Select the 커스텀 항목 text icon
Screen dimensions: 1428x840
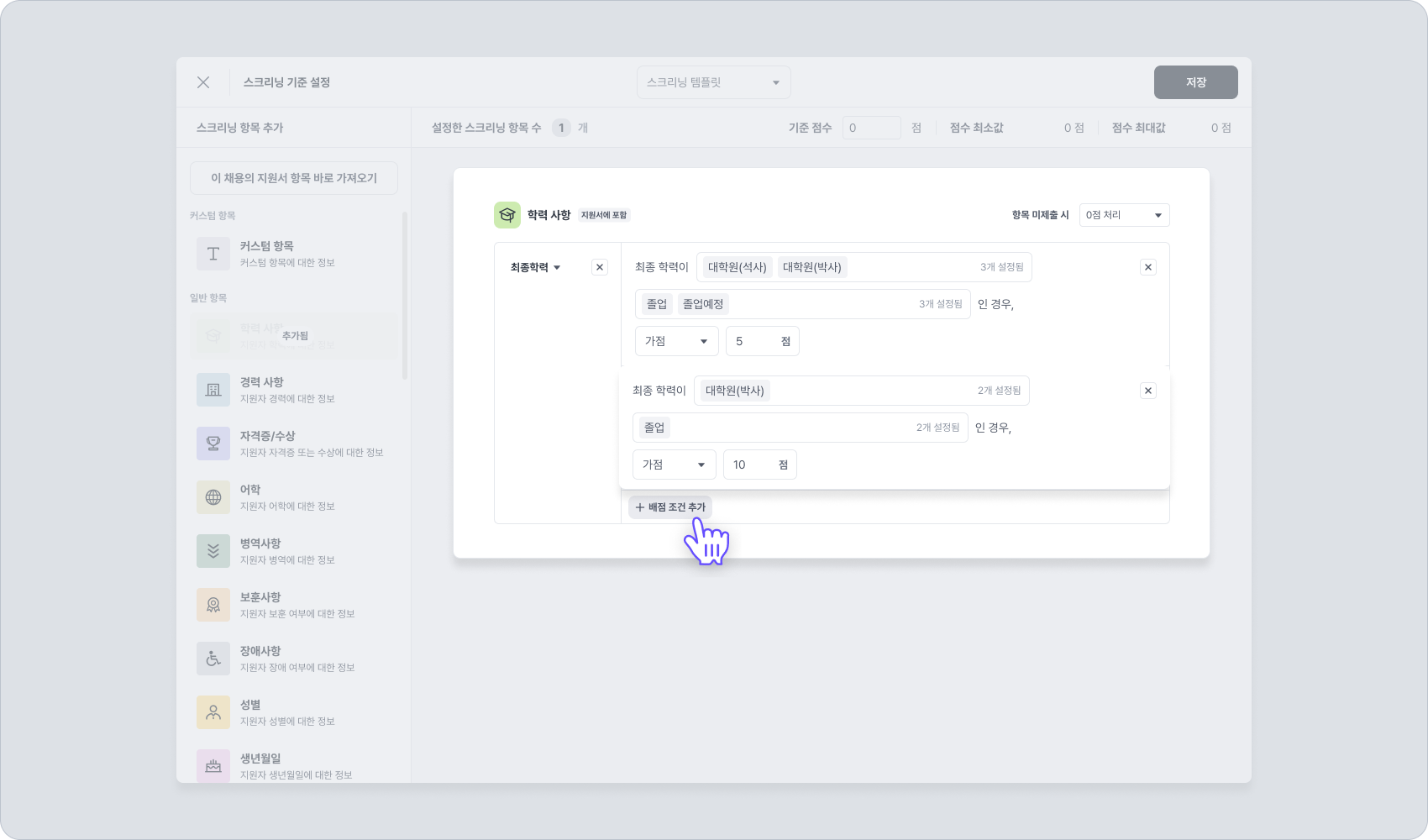click(213, 254)
